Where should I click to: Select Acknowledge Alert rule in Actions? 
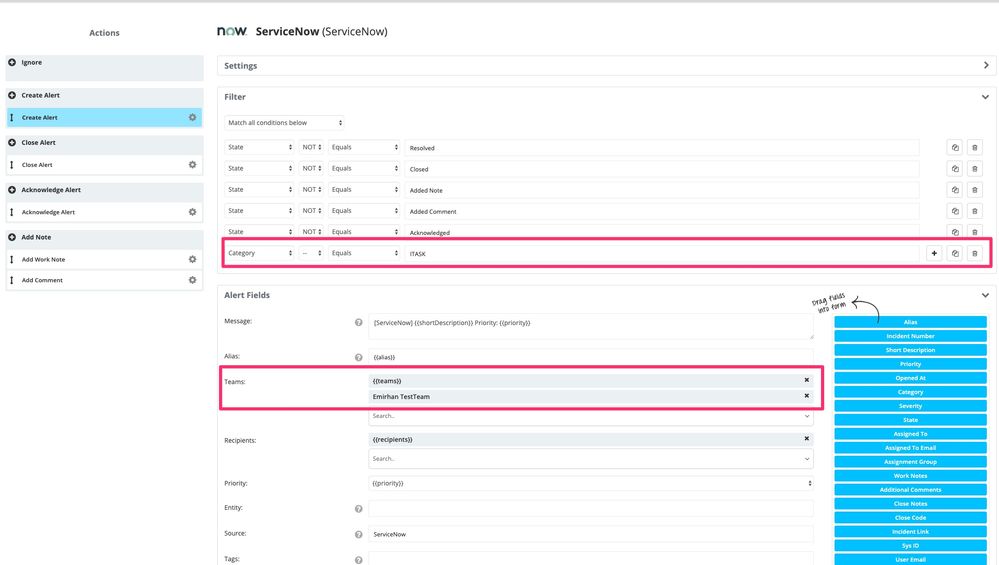pos(104,212)
